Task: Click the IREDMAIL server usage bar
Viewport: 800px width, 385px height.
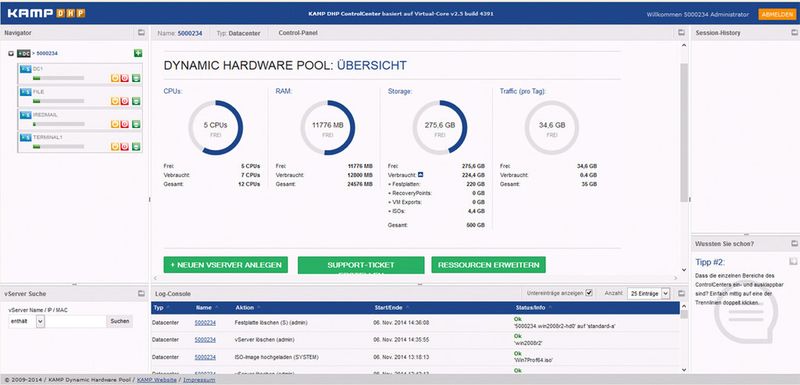Action: 58,124
